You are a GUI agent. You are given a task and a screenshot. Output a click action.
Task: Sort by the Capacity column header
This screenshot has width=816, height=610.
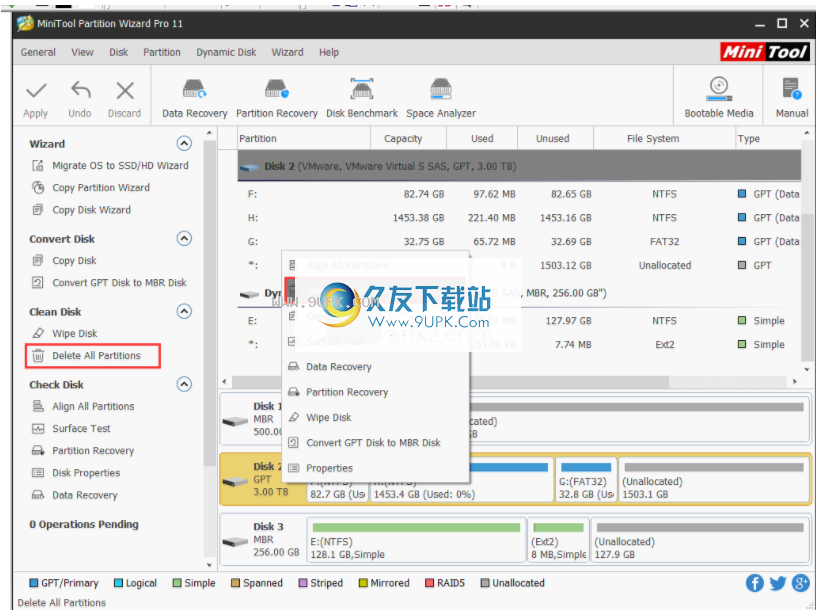click(x=409, y=138)
